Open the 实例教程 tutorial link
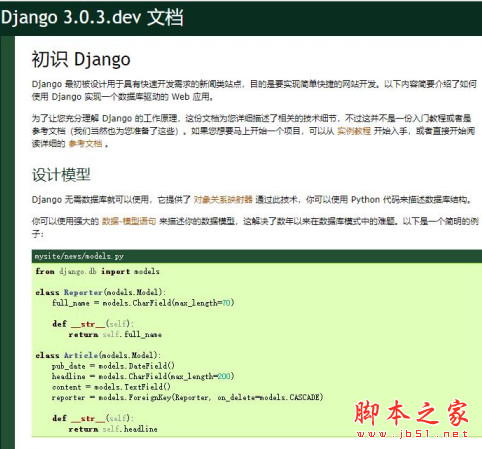482x449 pixels. pos(354,131)
